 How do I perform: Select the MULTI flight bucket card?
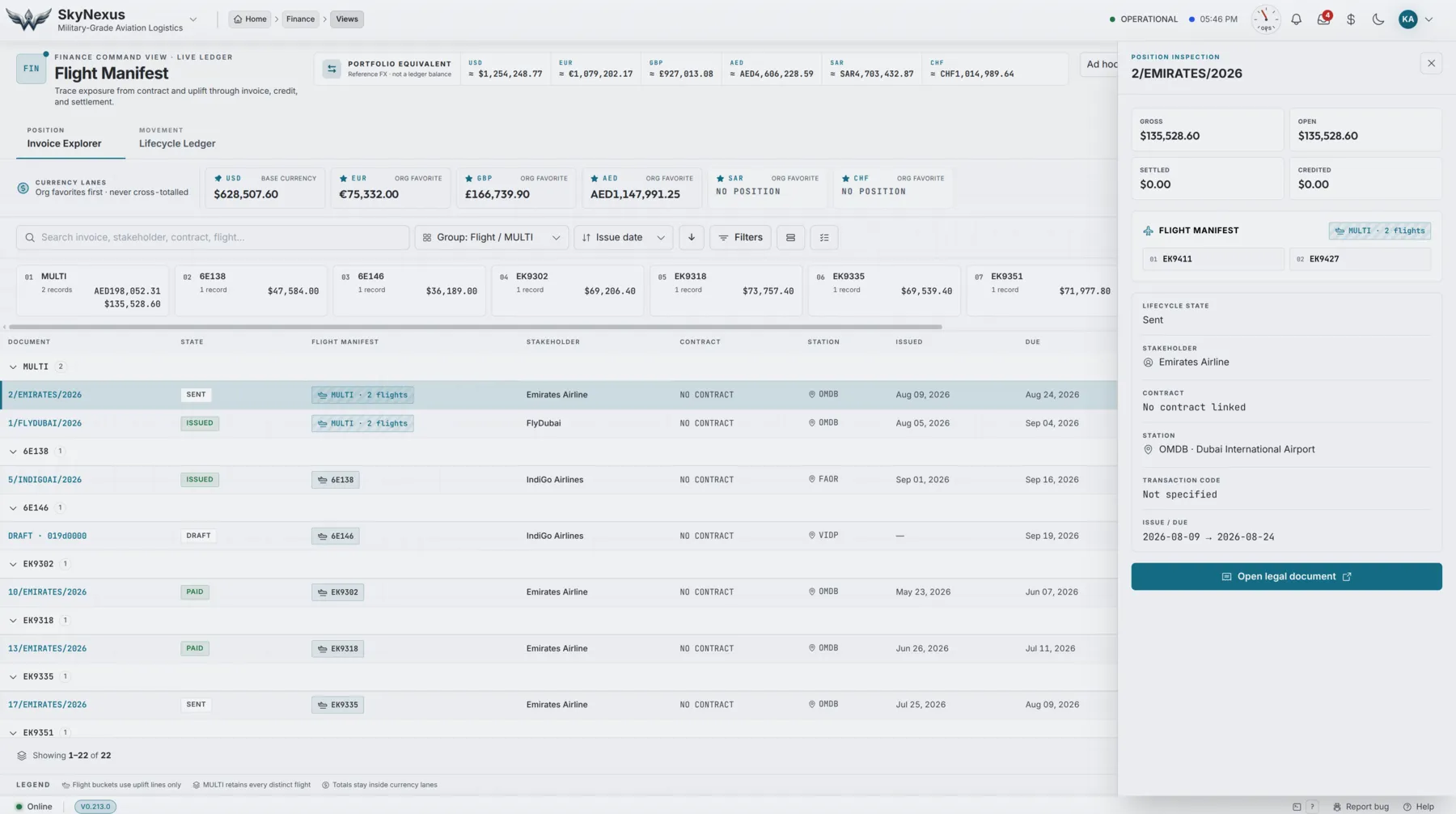[92, 290]
